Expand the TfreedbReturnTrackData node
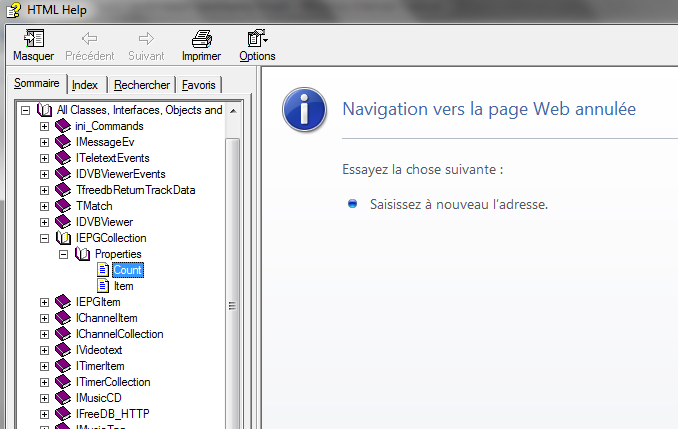The height and width of the screenshot is (429, 678). pos(44,190)
